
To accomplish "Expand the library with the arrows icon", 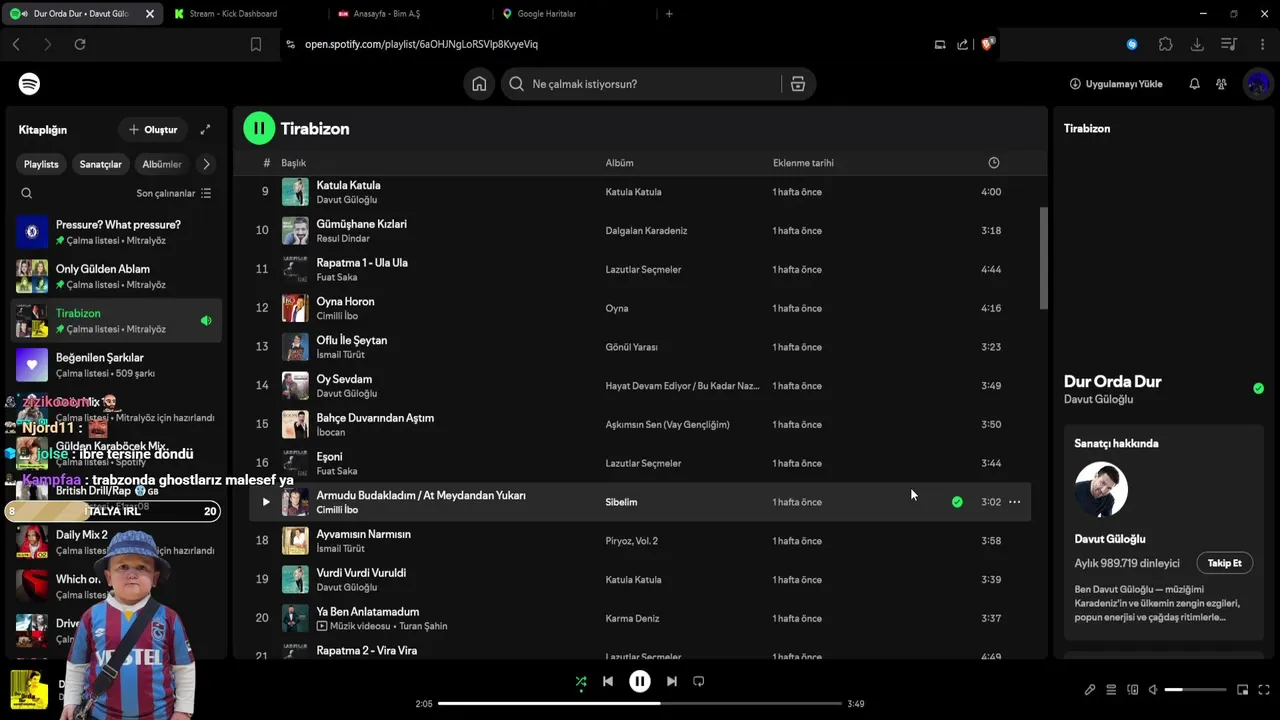I will [205, 129].
